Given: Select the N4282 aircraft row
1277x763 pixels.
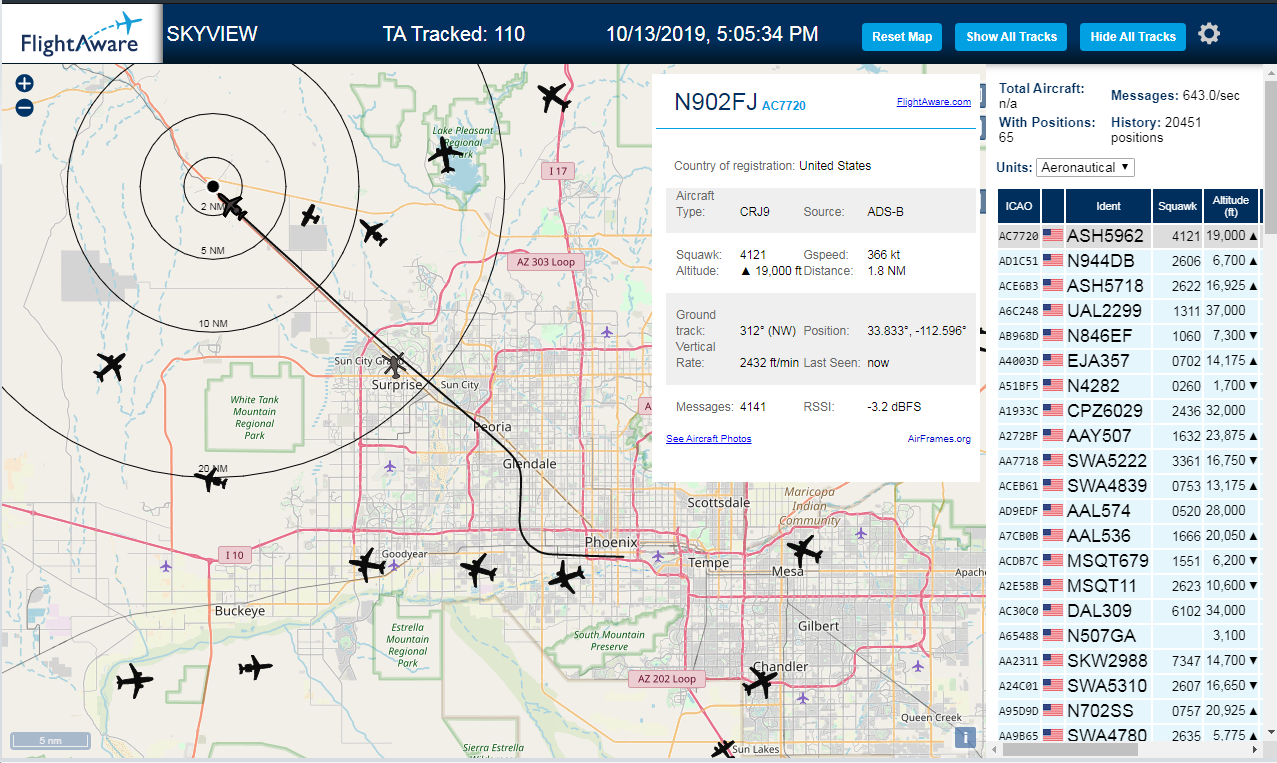Looking at the screenshot, I should point(1129,386).
